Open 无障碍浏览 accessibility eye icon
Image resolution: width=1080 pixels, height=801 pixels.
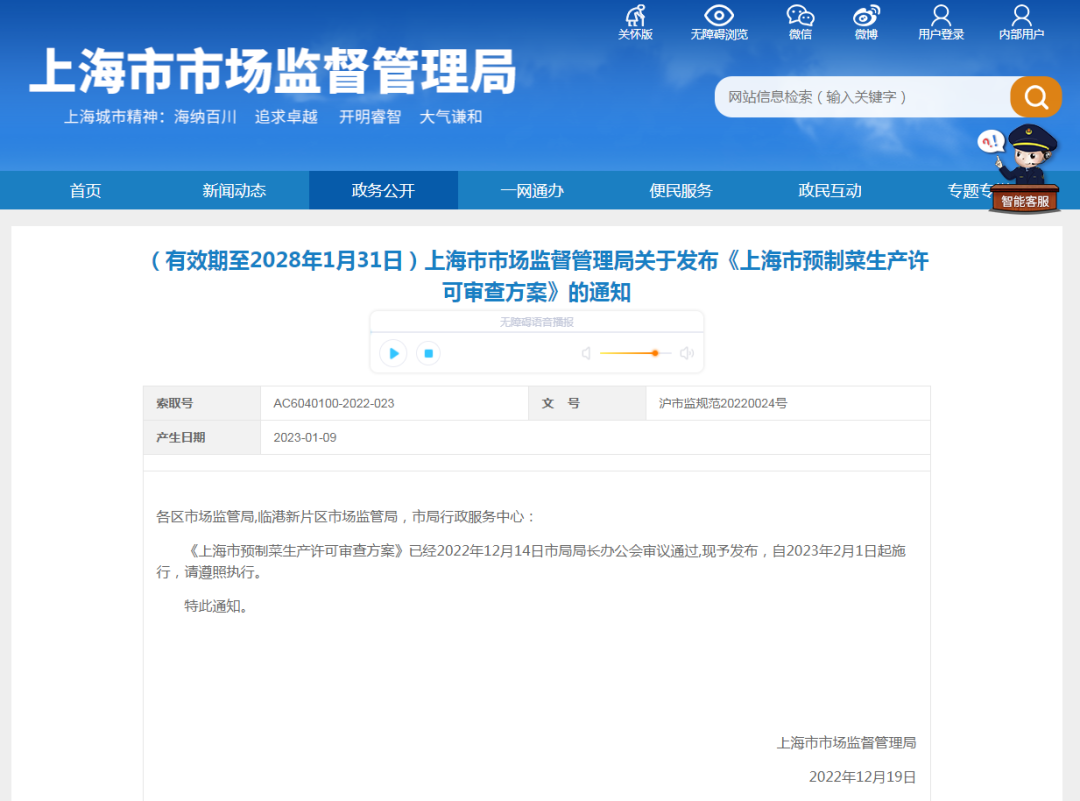point(718,16)
